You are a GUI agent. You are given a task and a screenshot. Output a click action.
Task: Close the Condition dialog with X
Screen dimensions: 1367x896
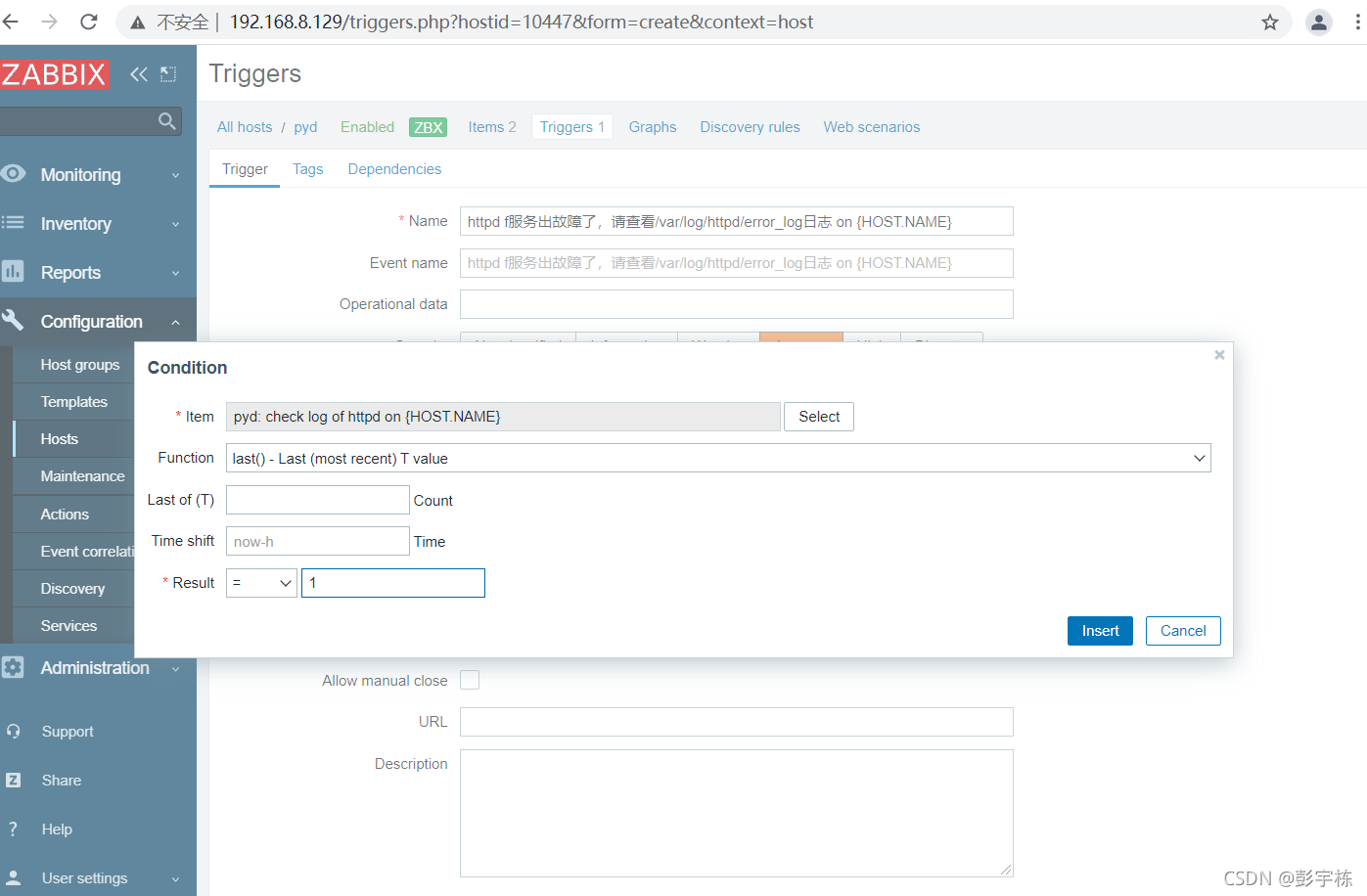1219,355
